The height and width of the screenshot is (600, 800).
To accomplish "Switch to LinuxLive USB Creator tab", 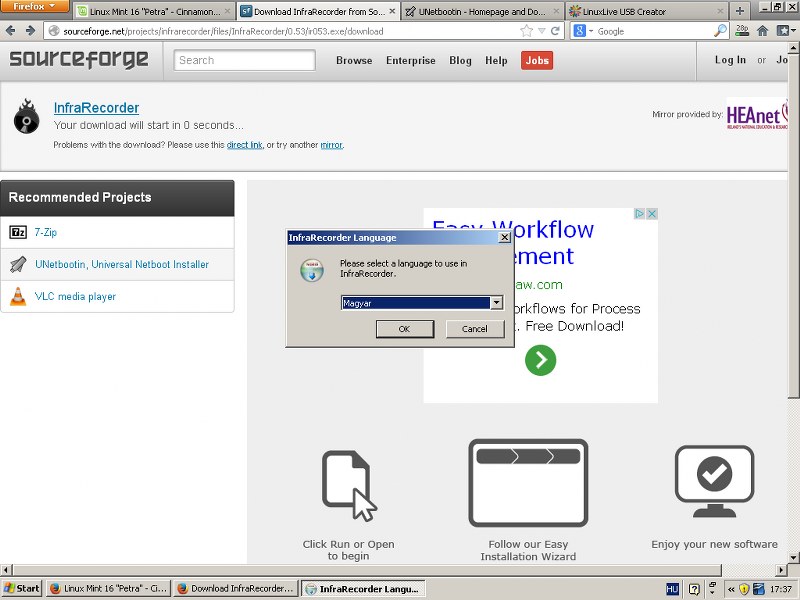I will tap(647, 11).
